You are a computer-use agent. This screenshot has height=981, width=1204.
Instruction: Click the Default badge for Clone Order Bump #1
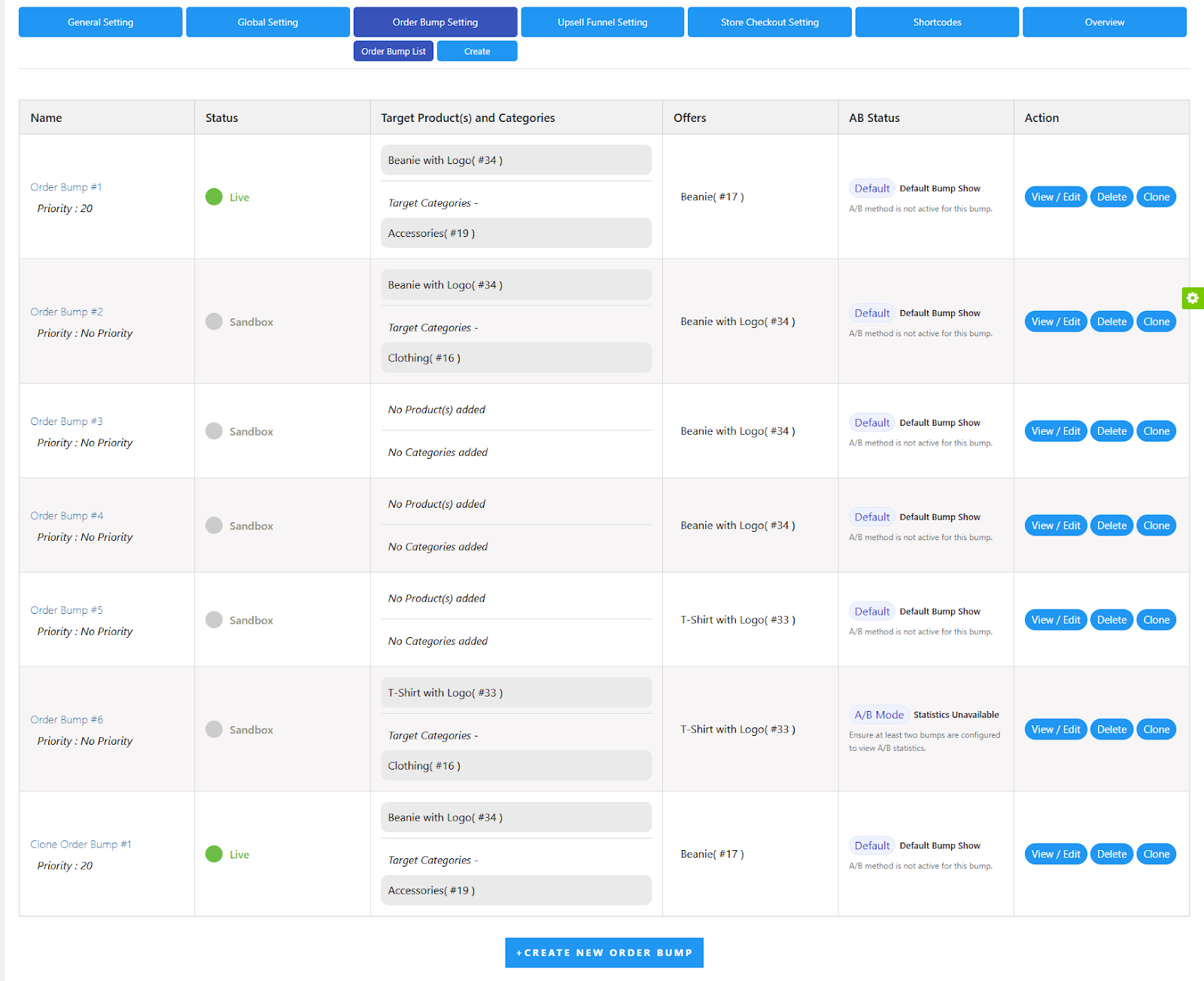871,845
